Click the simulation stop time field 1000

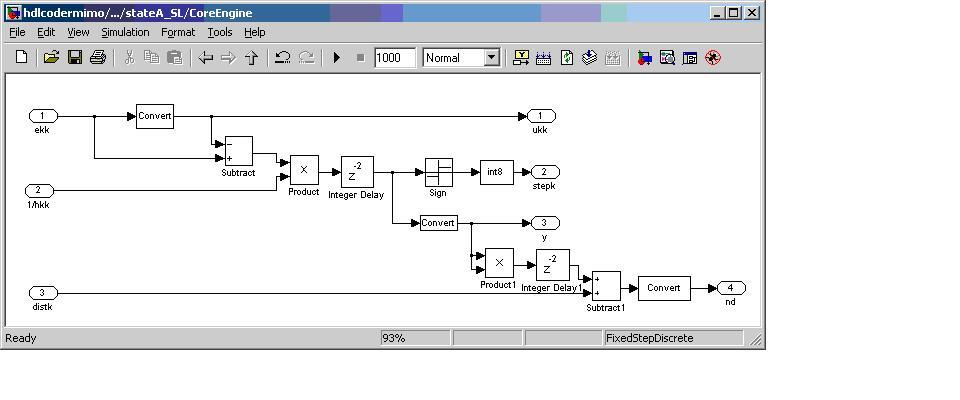[x=395, y=58]
